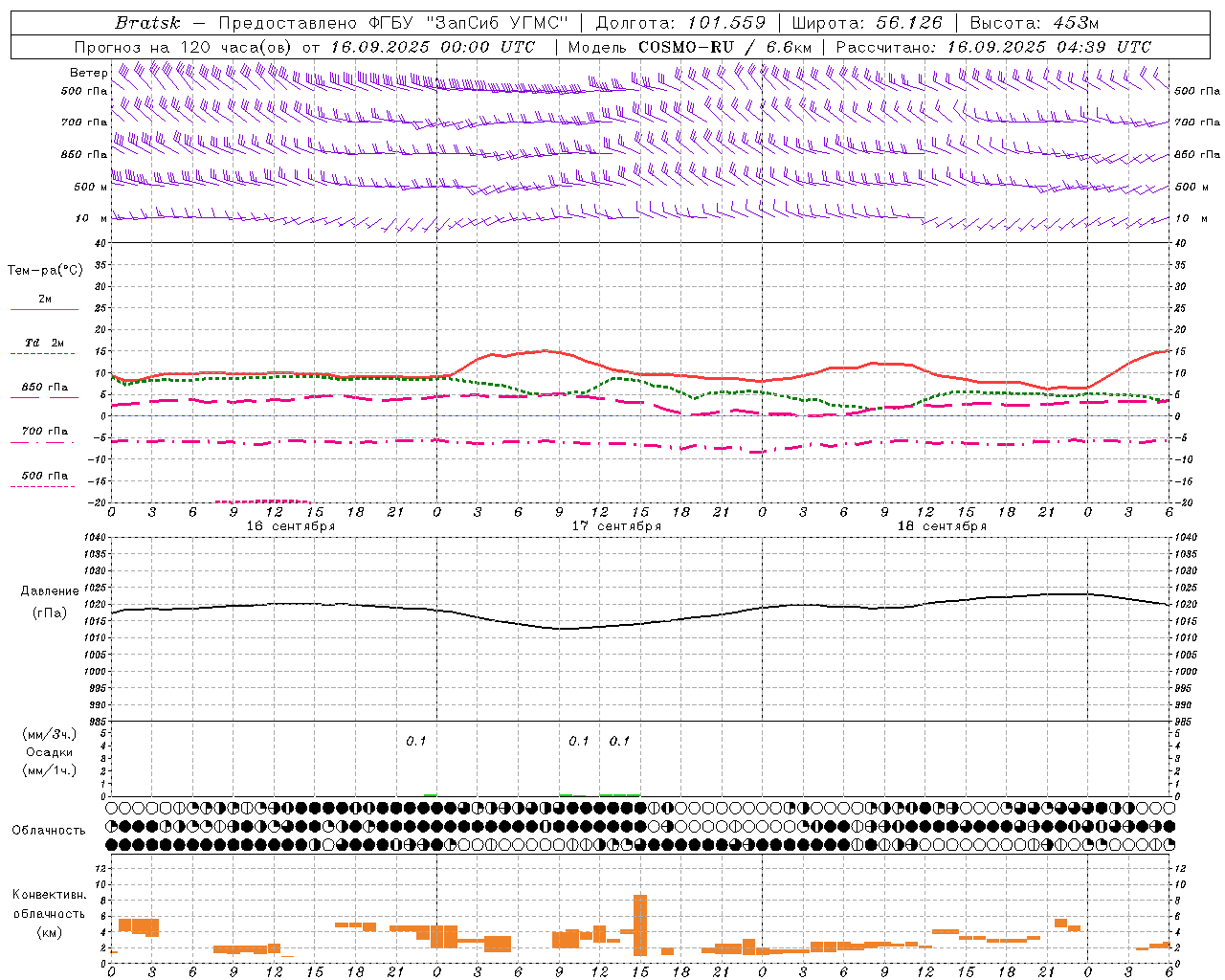Click the elevation label "Высота: 453м"
Screen dimensions: 1225x980
[1035, 23]
